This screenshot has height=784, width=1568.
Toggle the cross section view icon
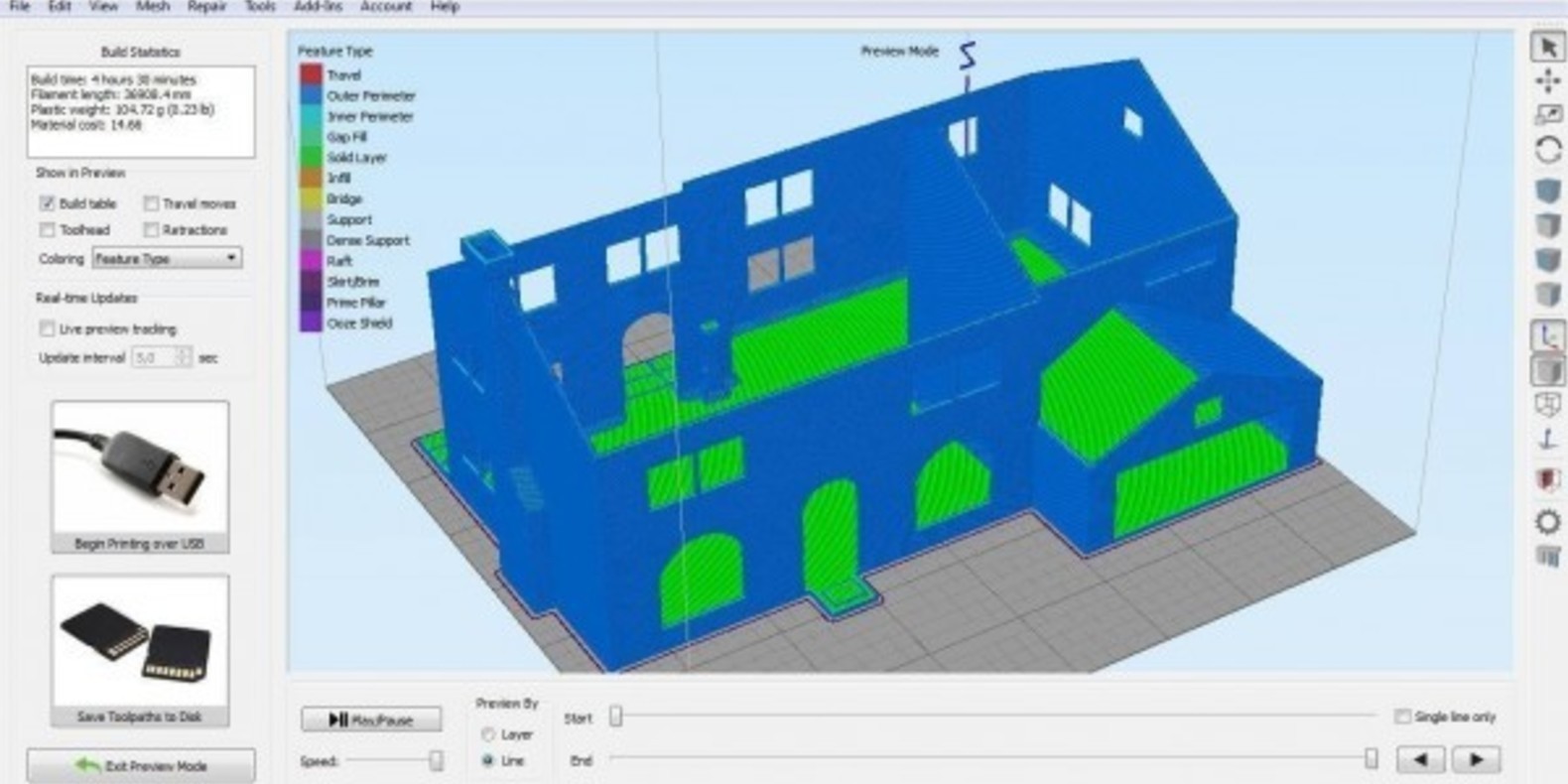[1548, 480]
